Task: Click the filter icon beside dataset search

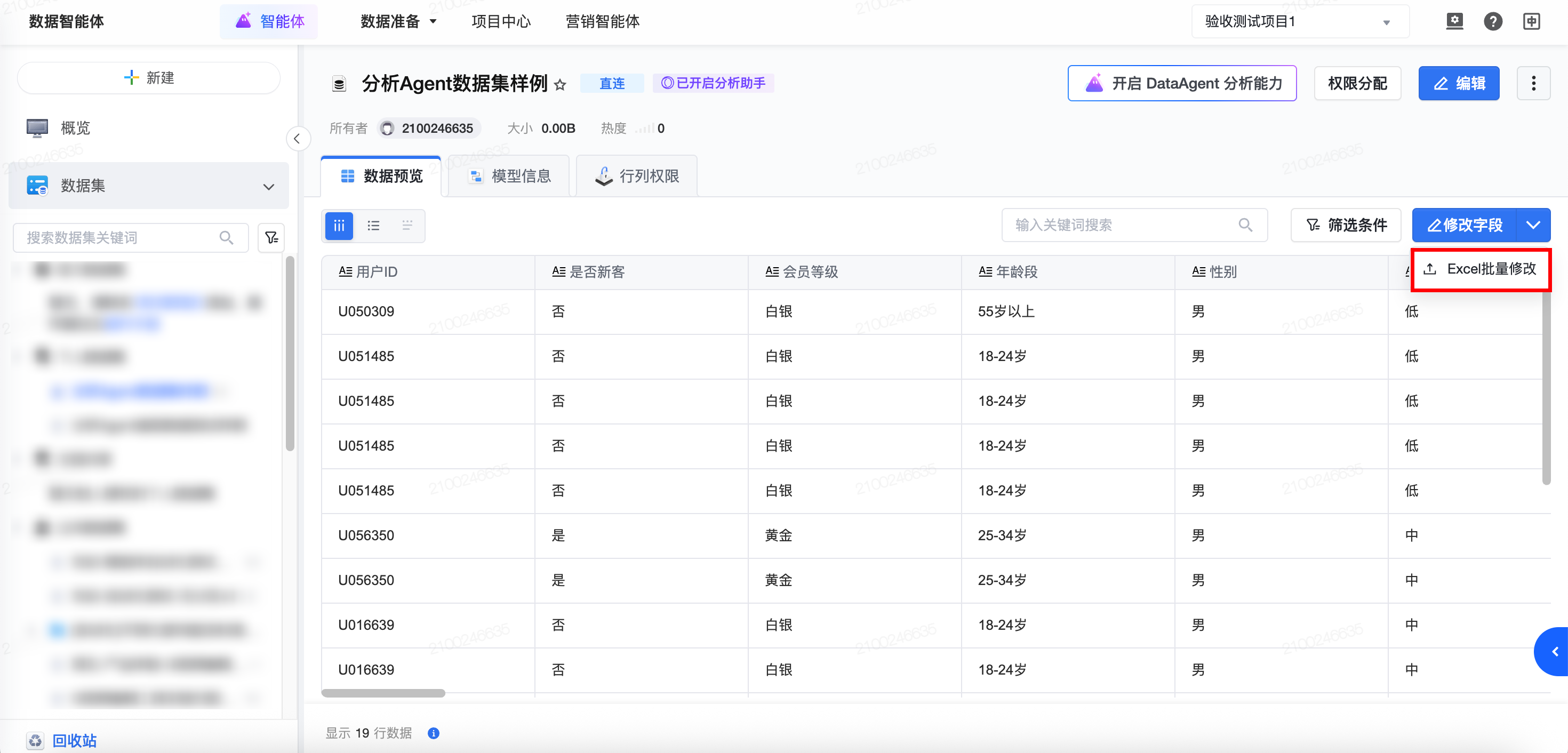Action: pyautogui.click(x=271, y=237)
